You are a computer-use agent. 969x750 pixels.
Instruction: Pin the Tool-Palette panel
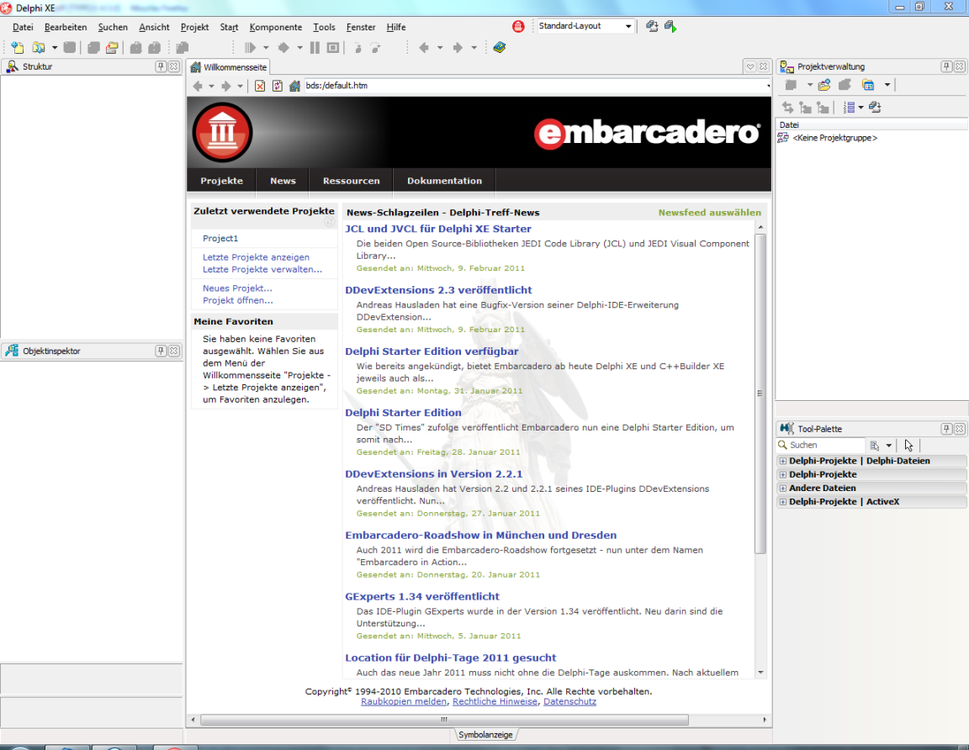click(x=946, y=428)
